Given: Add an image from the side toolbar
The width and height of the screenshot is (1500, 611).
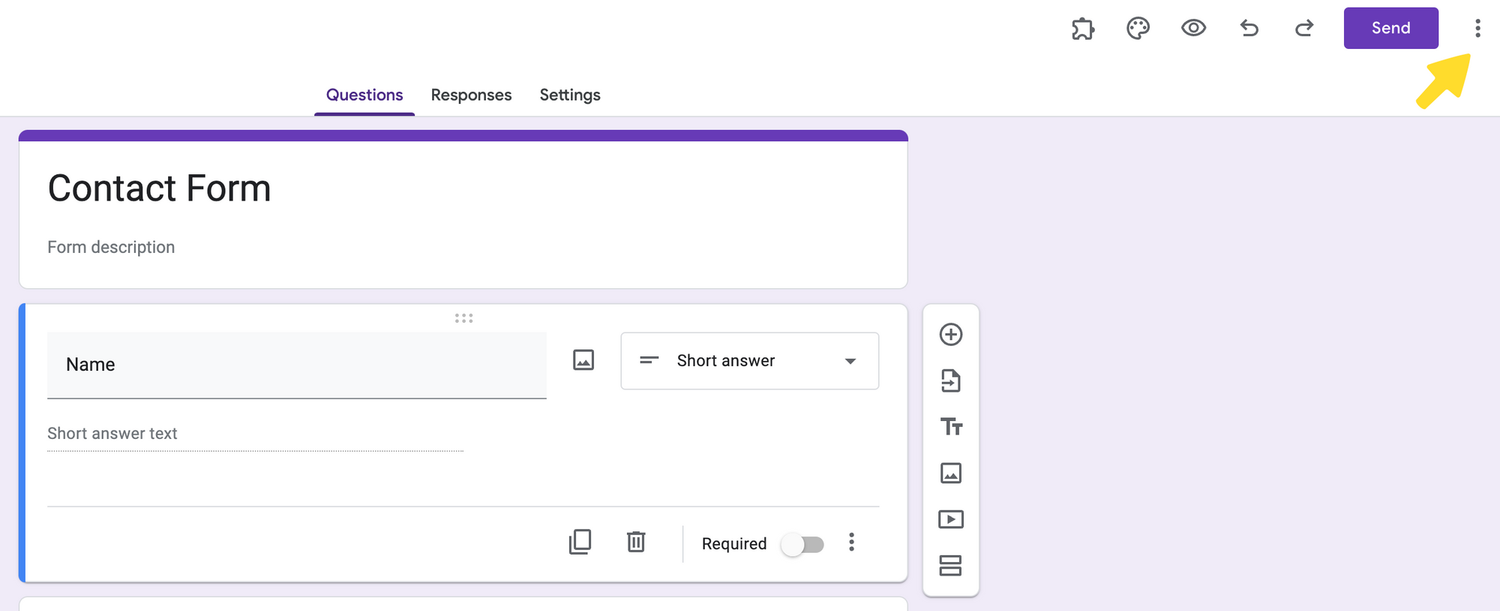Looking at the screenshot, I should tap(951, 473).
